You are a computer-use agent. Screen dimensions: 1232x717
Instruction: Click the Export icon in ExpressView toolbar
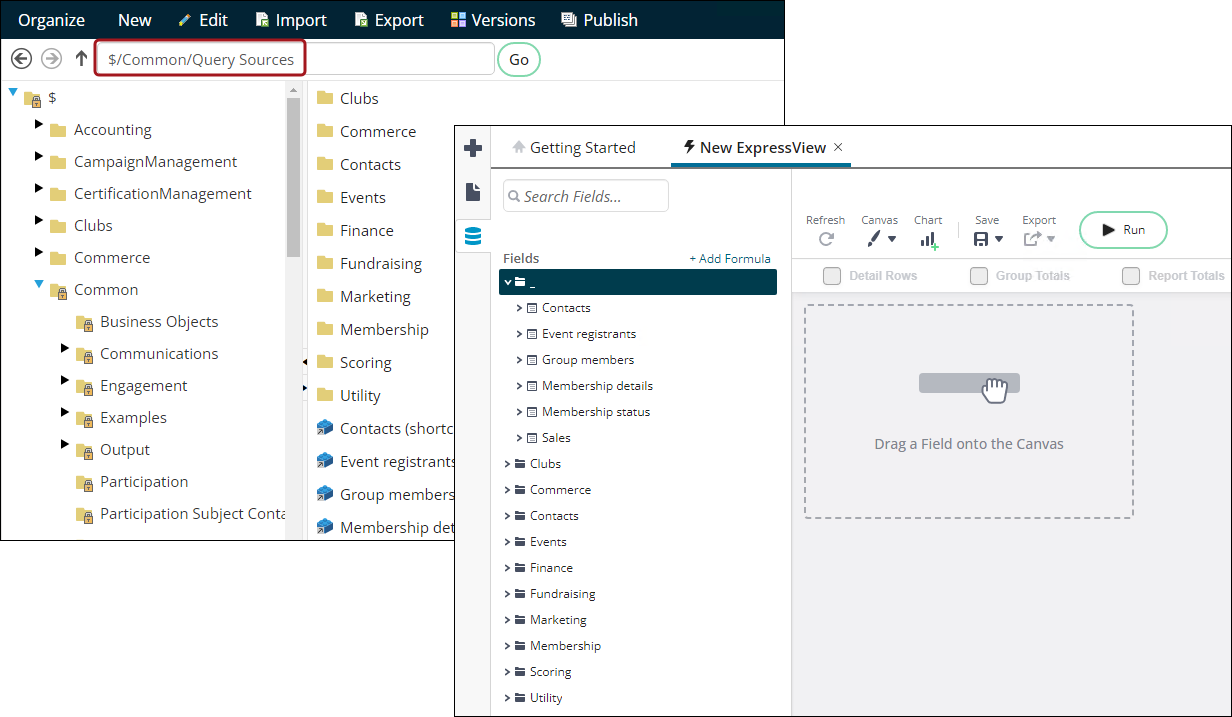[1032, 239]
